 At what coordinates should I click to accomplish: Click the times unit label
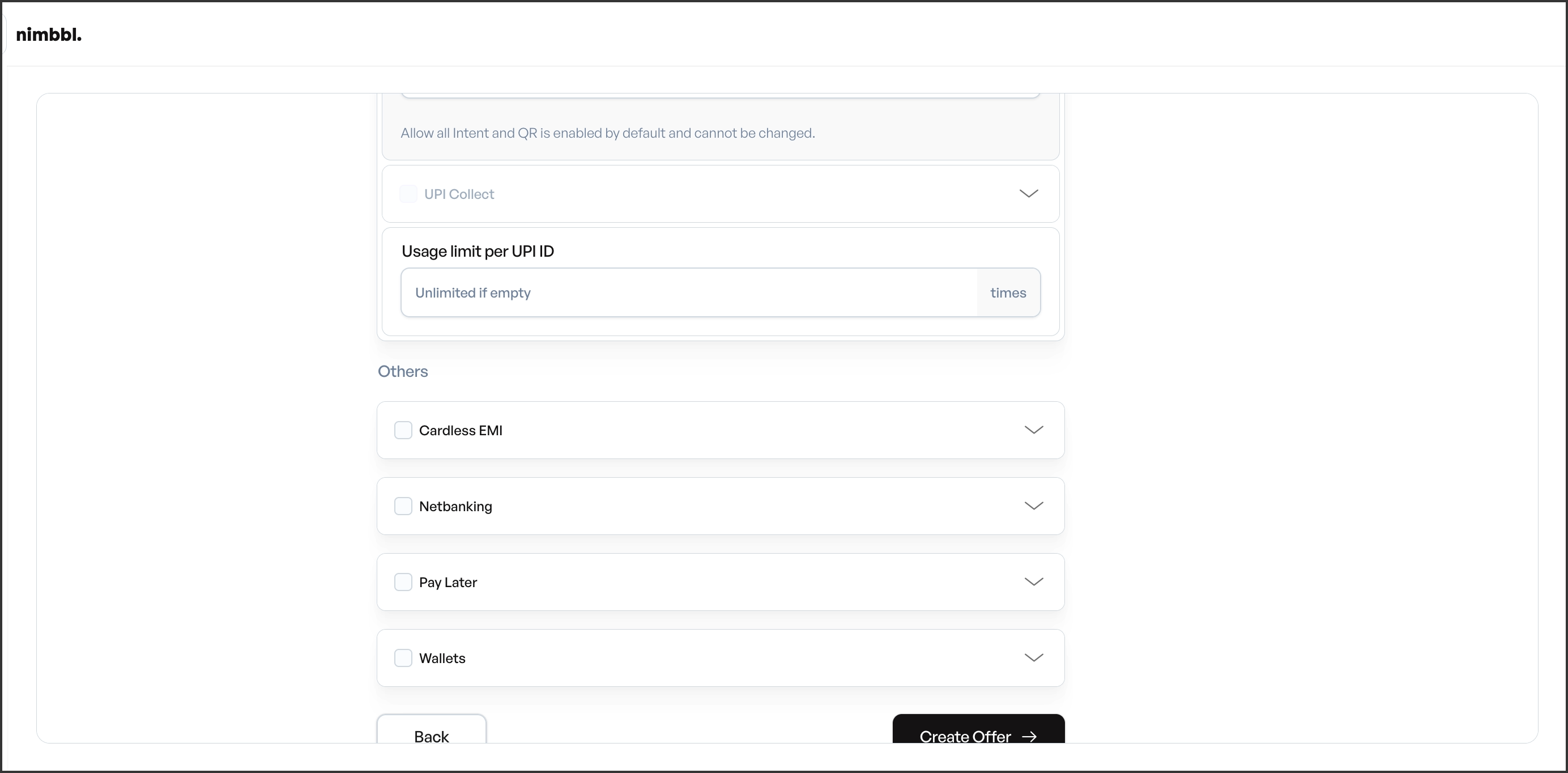(1007, 293)
